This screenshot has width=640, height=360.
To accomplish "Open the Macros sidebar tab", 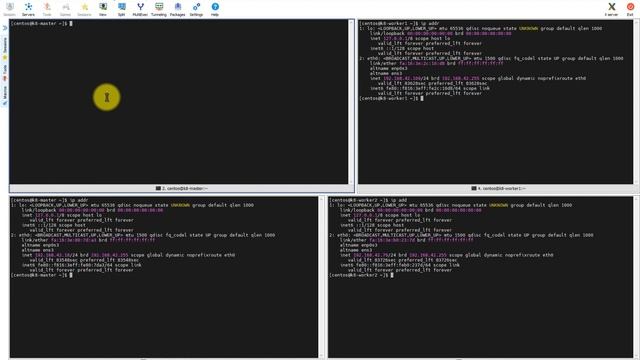I will (5, 96).
